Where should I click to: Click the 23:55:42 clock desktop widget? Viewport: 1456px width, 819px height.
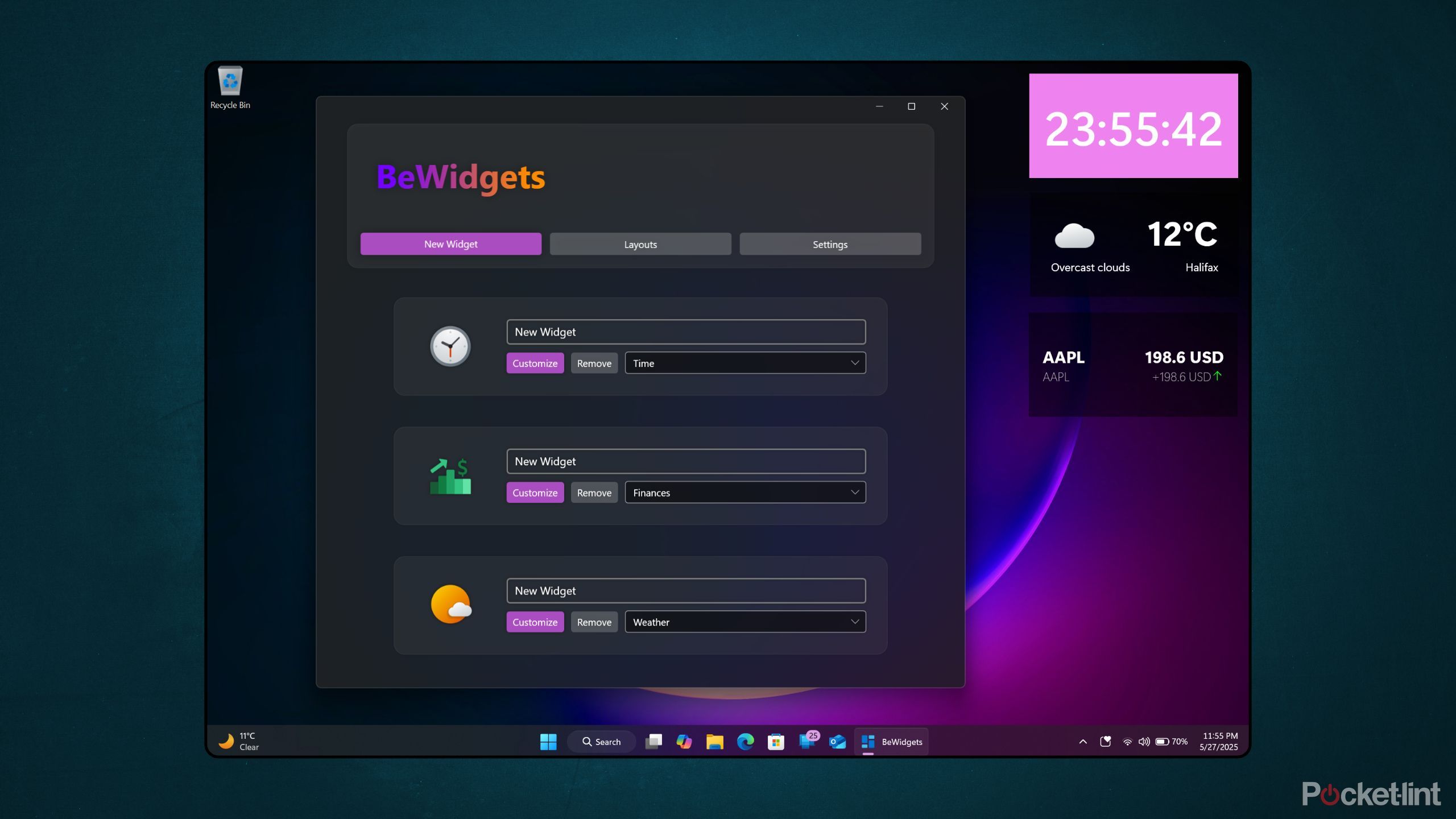tap(1133, 126)
